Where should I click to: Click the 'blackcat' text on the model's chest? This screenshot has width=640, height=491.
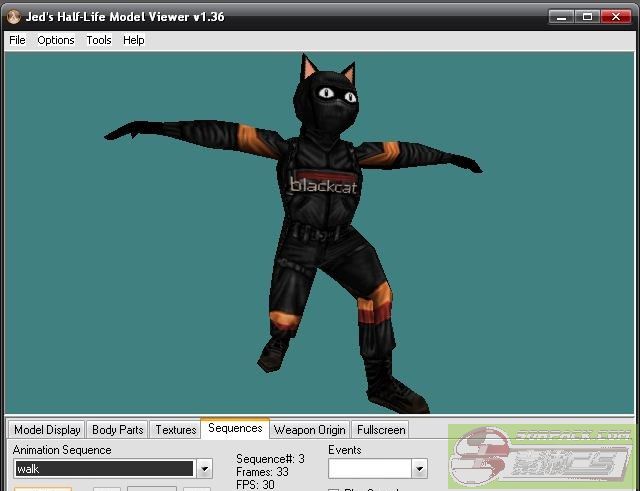click(320, 184)
